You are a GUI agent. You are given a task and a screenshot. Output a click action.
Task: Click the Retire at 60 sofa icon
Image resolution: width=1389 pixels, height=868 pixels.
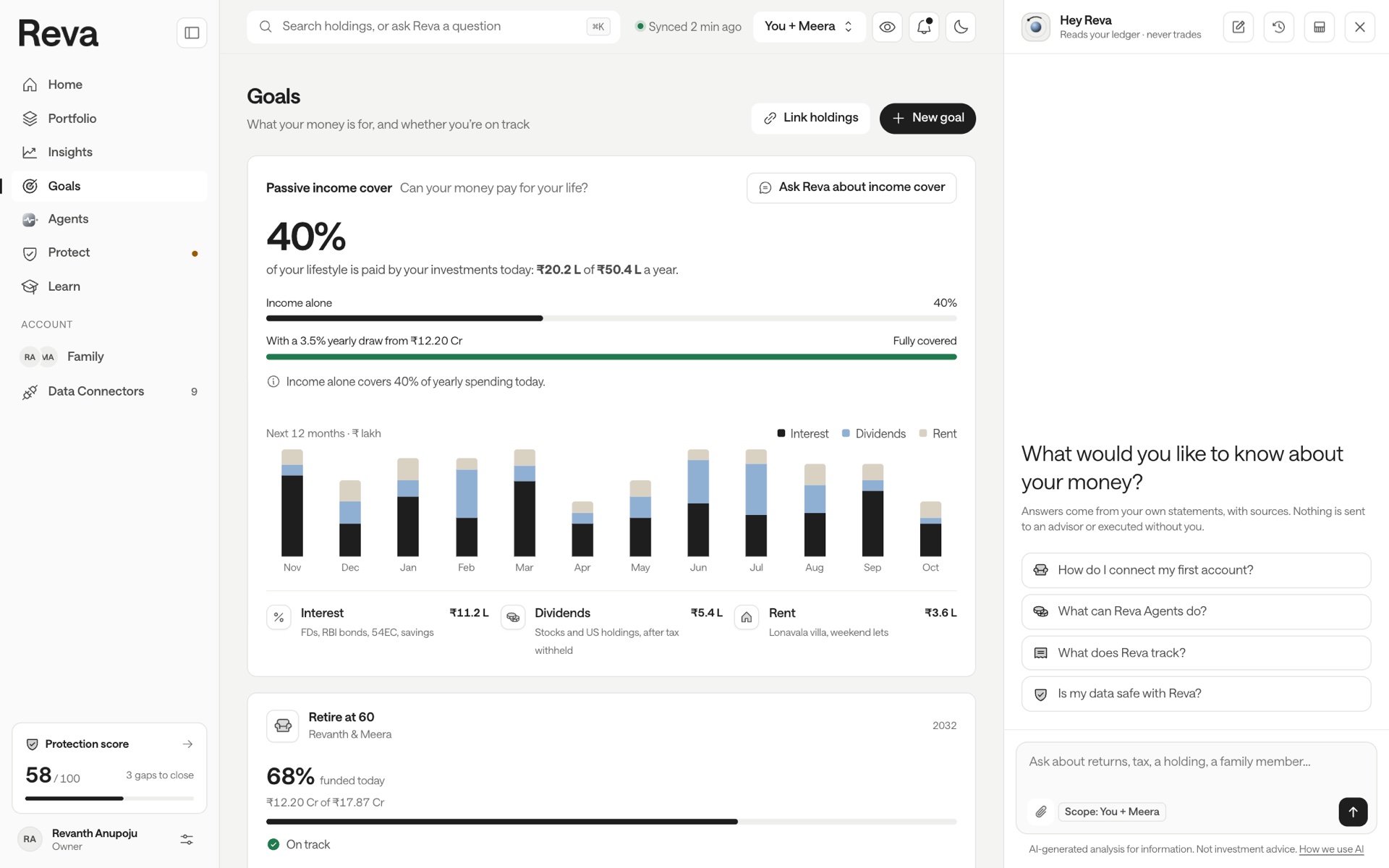click(x=283, y=726)
